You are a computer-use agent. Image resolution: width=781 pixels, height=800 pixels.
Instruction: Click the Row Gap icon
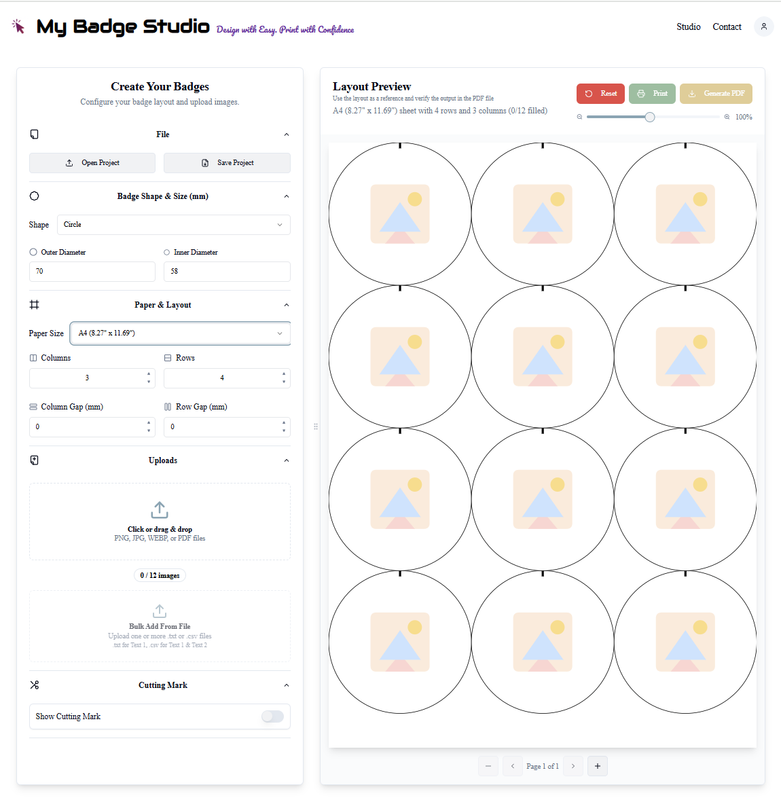point(167,407)
